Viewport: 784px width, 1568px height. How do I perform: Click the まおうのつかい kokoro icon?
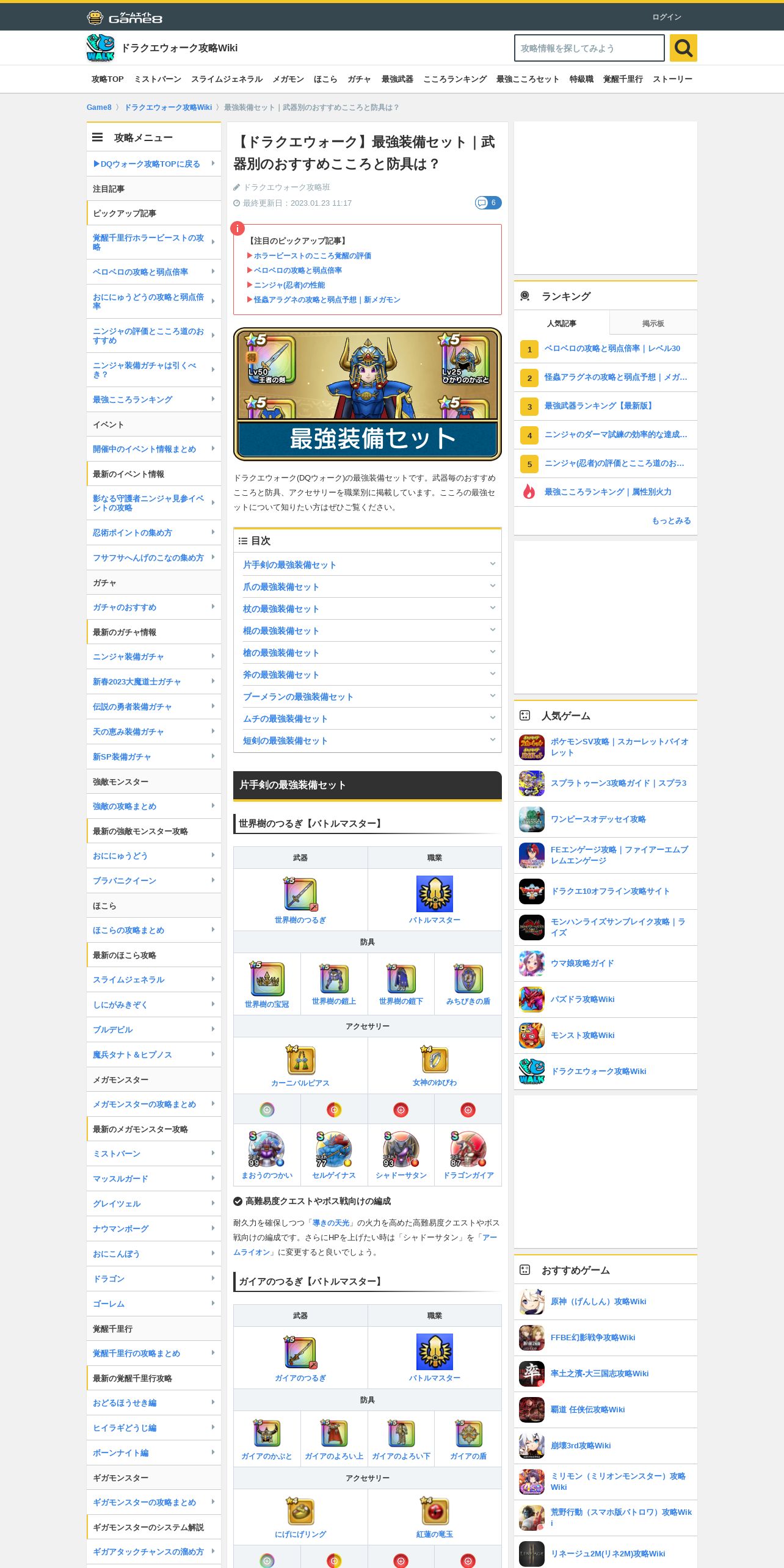[x=267, y=1149]
